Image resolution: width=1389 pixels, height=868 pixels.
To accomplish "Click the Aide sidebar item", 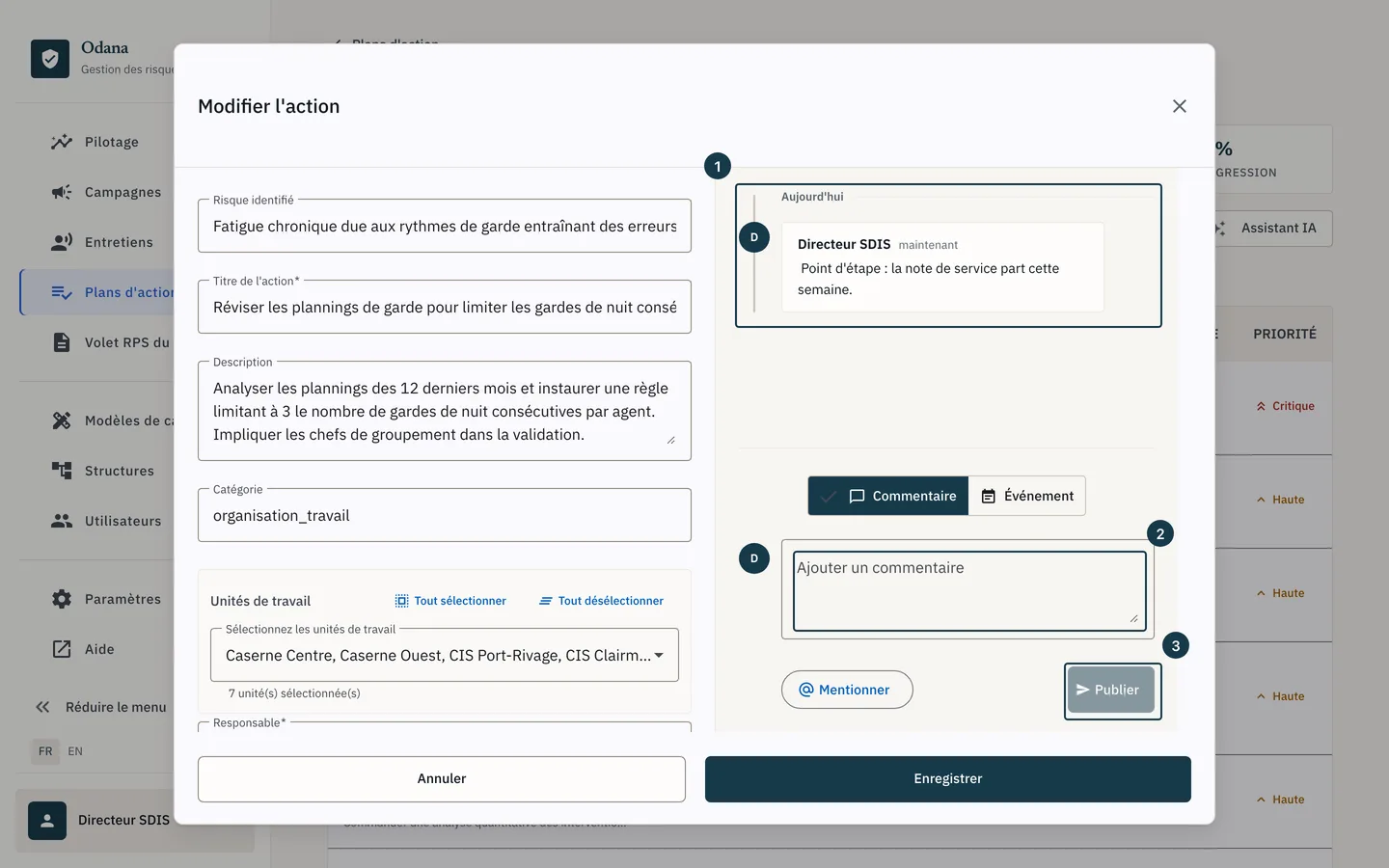I will click(x=99, y=649).
